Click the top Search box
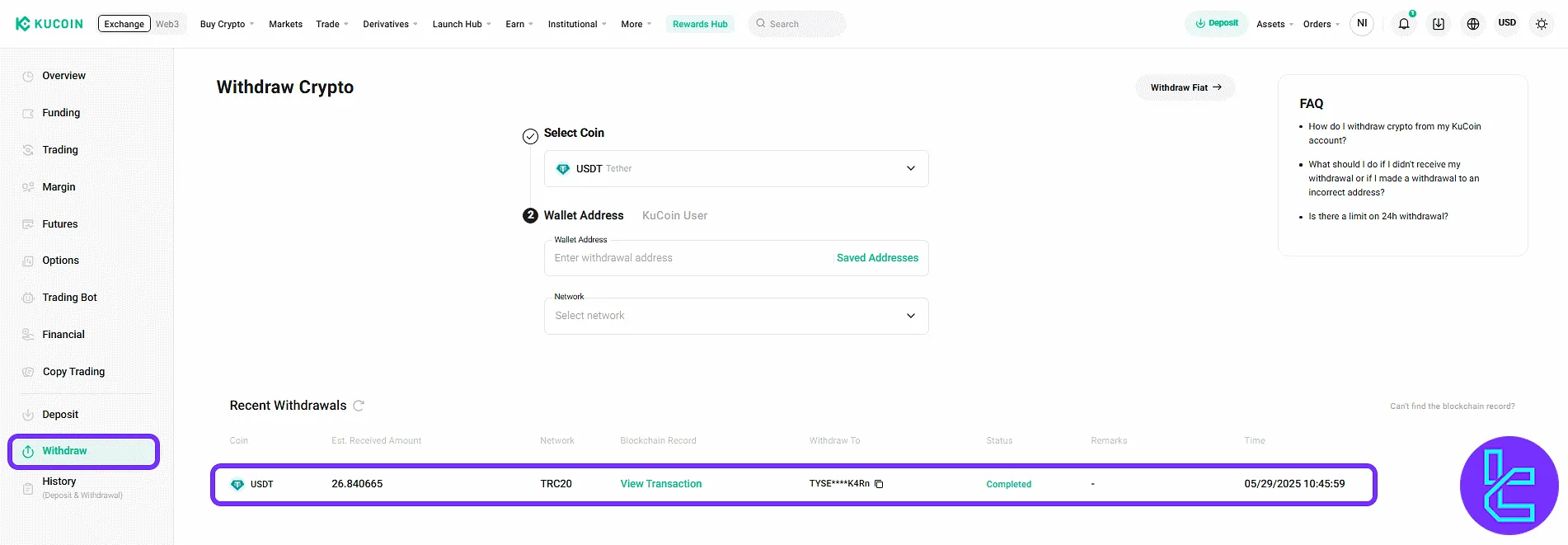The image size is (1568, 545). coord(797,24)
